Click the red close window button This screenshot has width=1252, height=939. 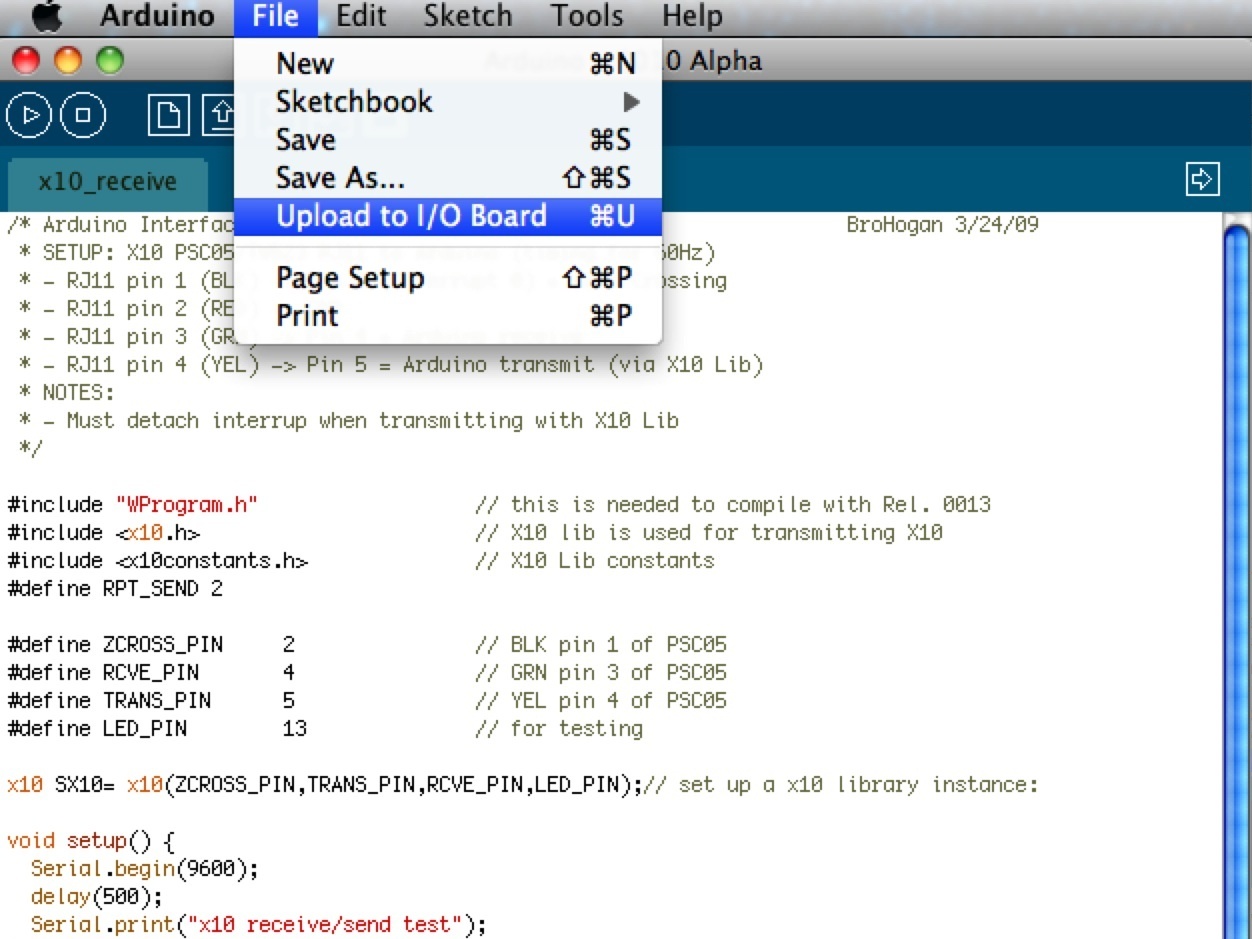[x=26, y=62]
